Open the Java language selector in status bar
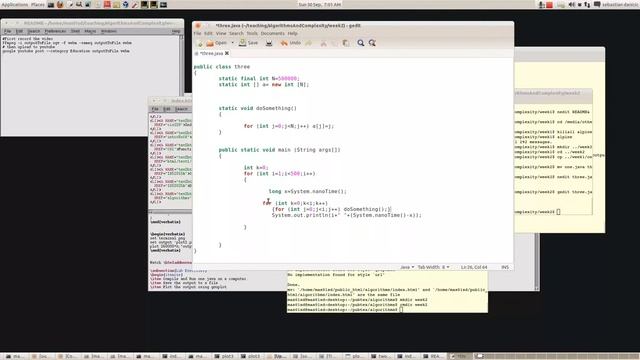This screenshot has height=360, width=640. pos(407,267)
